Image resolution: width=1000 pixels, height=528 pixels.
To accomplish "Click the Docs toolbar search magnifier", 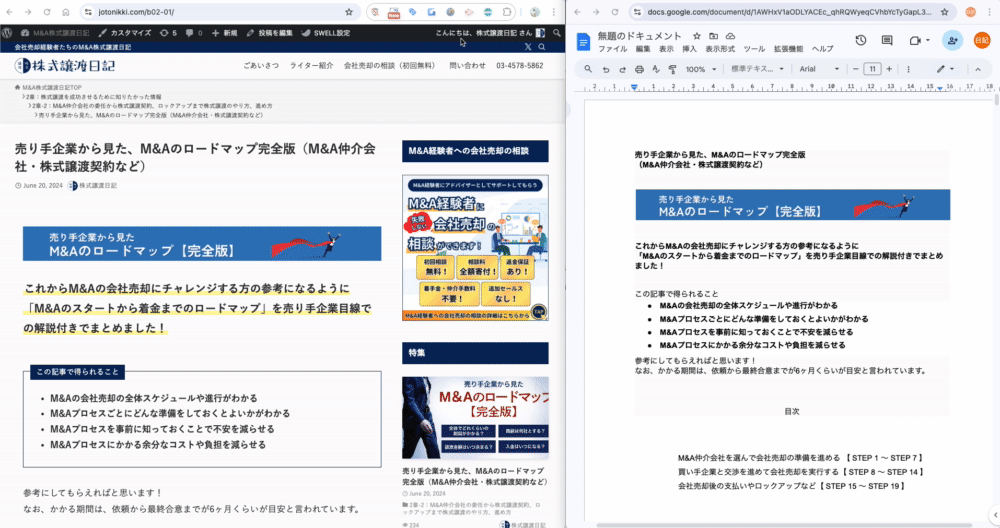I will (588, 69).
